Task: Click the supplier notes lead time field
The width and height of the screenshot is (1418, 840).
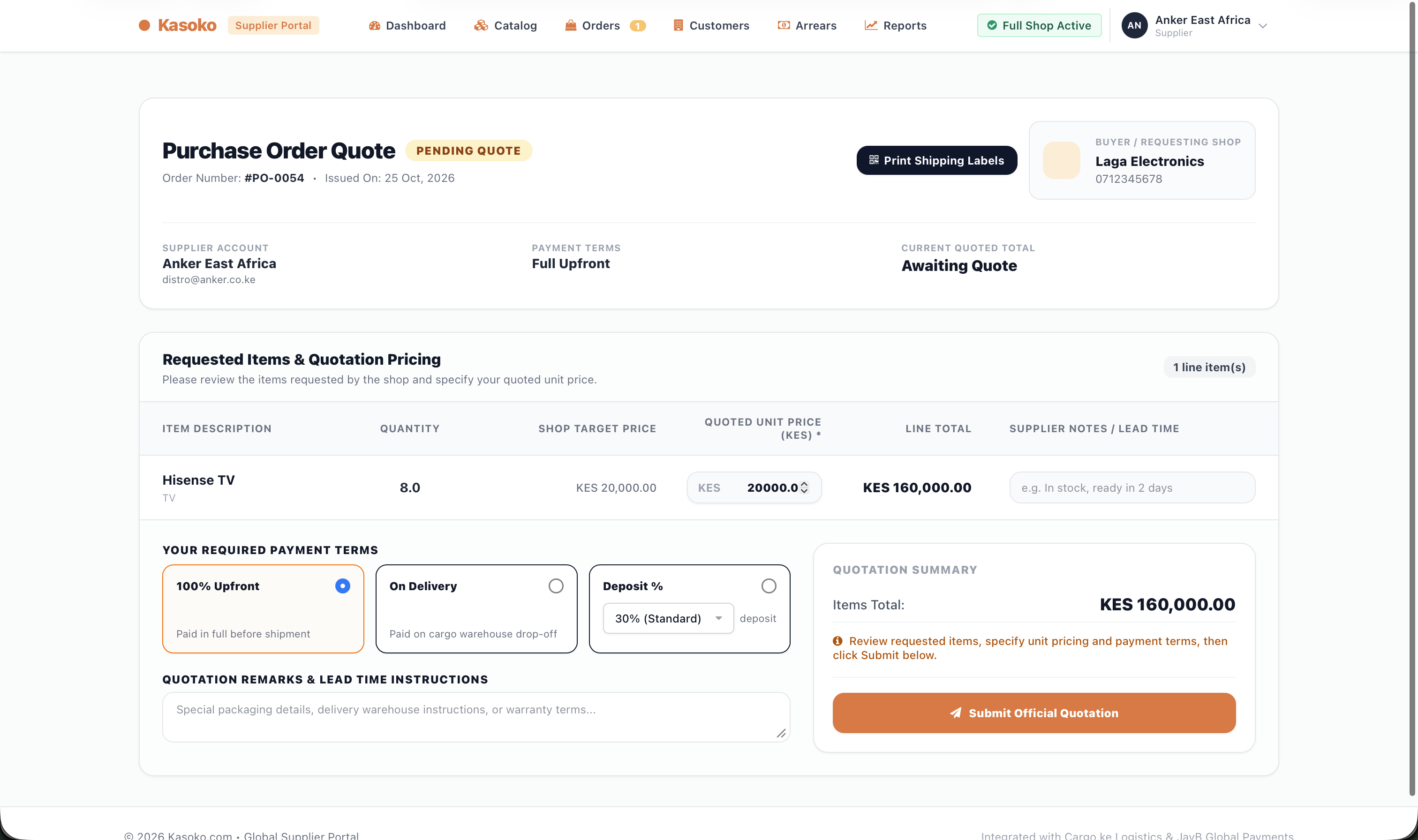Action: [1132, 487]
